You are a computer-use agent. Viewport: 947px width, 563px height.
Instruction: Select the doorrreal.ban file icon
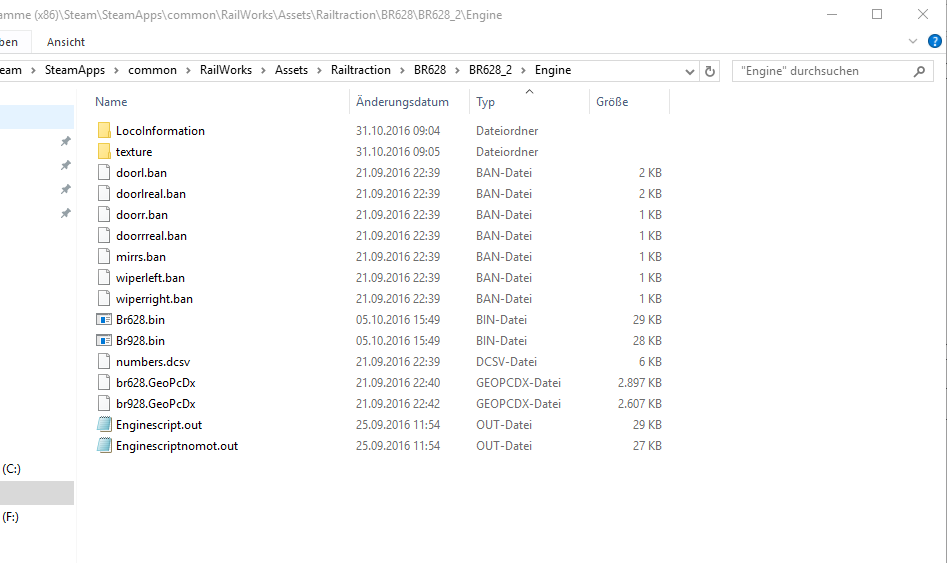pyautogui.click(x=104, y=236)
